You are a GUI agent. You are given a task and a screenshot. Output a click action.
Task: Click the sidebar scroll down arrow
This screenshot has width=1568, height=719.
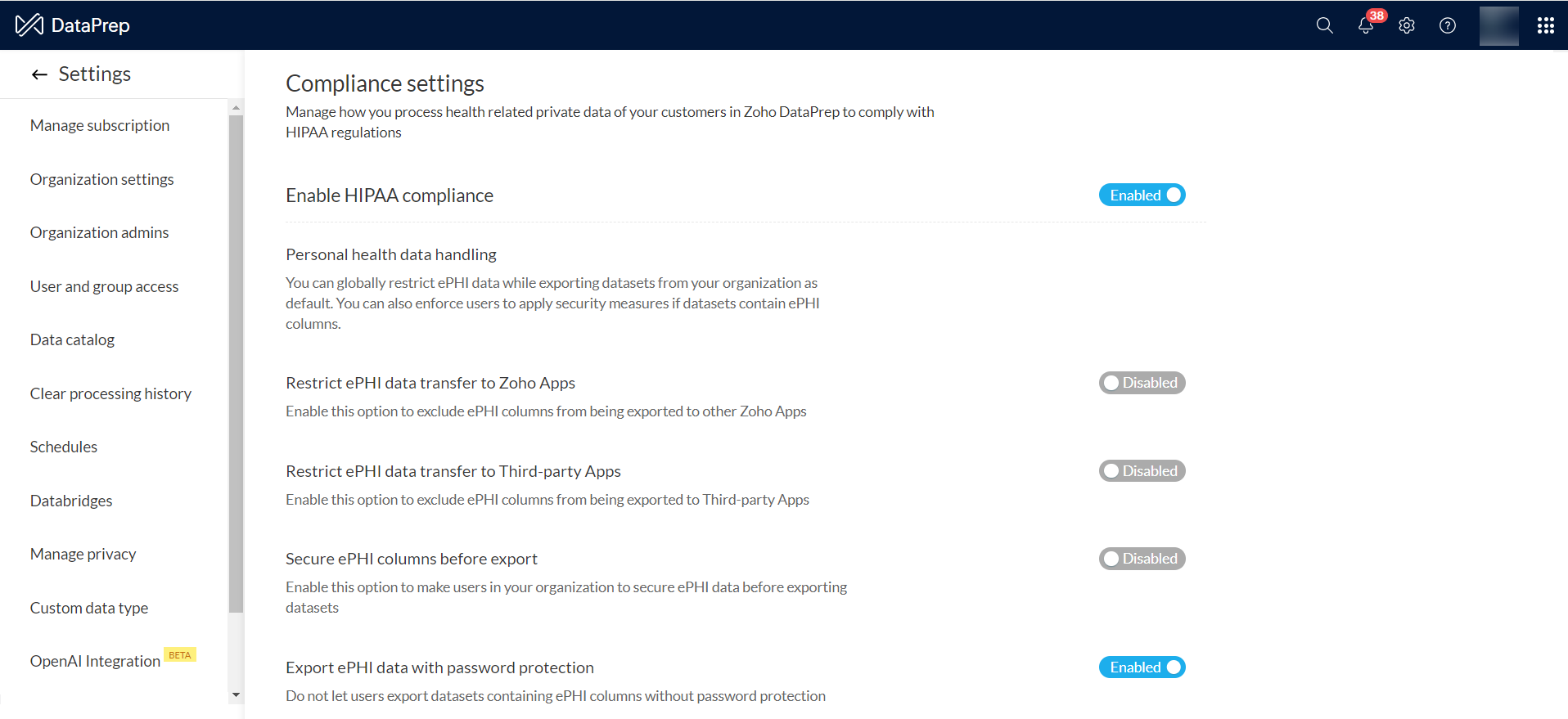click(236, 695)
